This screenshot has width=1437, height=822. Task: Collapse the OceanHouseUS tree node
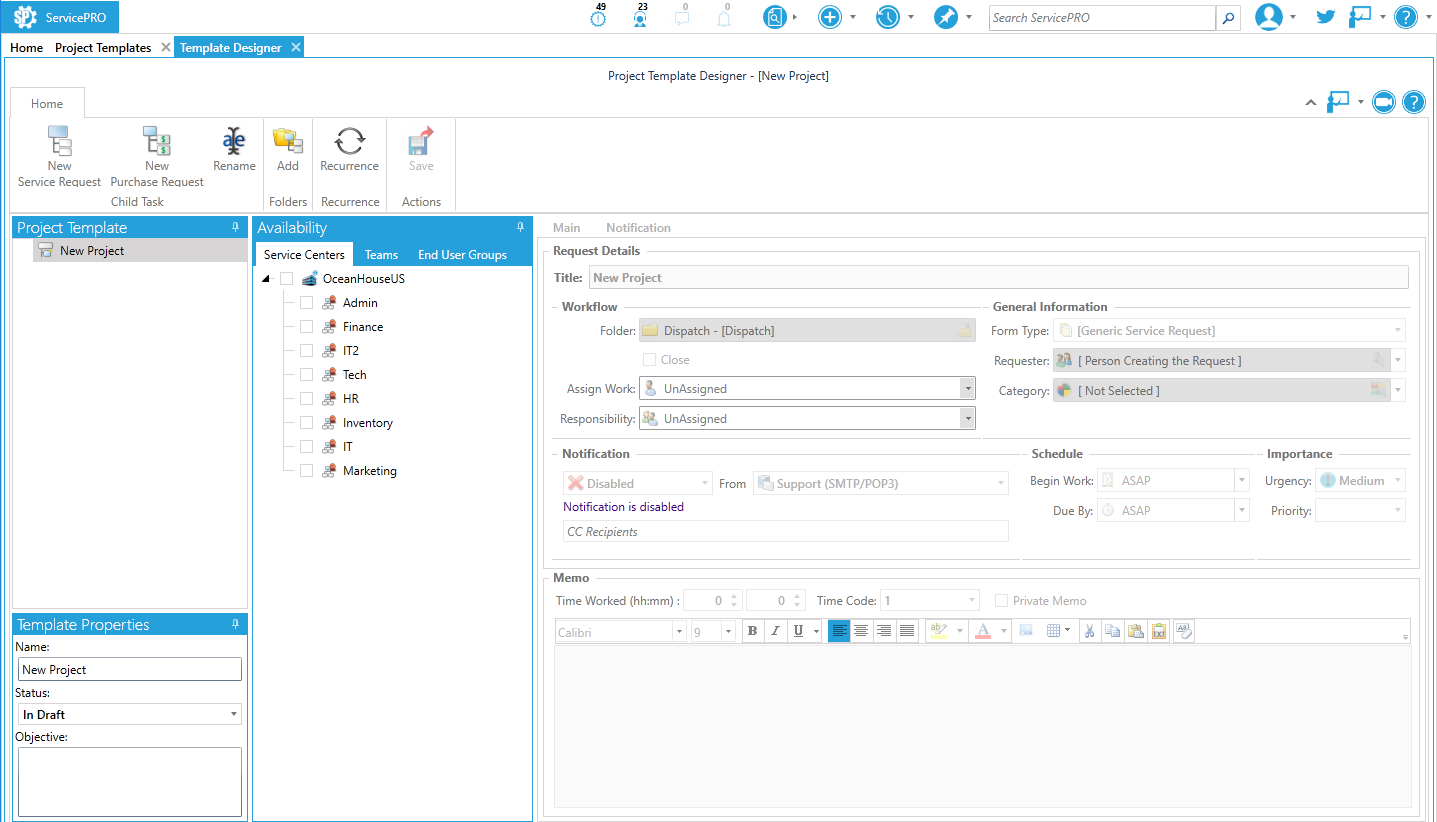[266, 279]
